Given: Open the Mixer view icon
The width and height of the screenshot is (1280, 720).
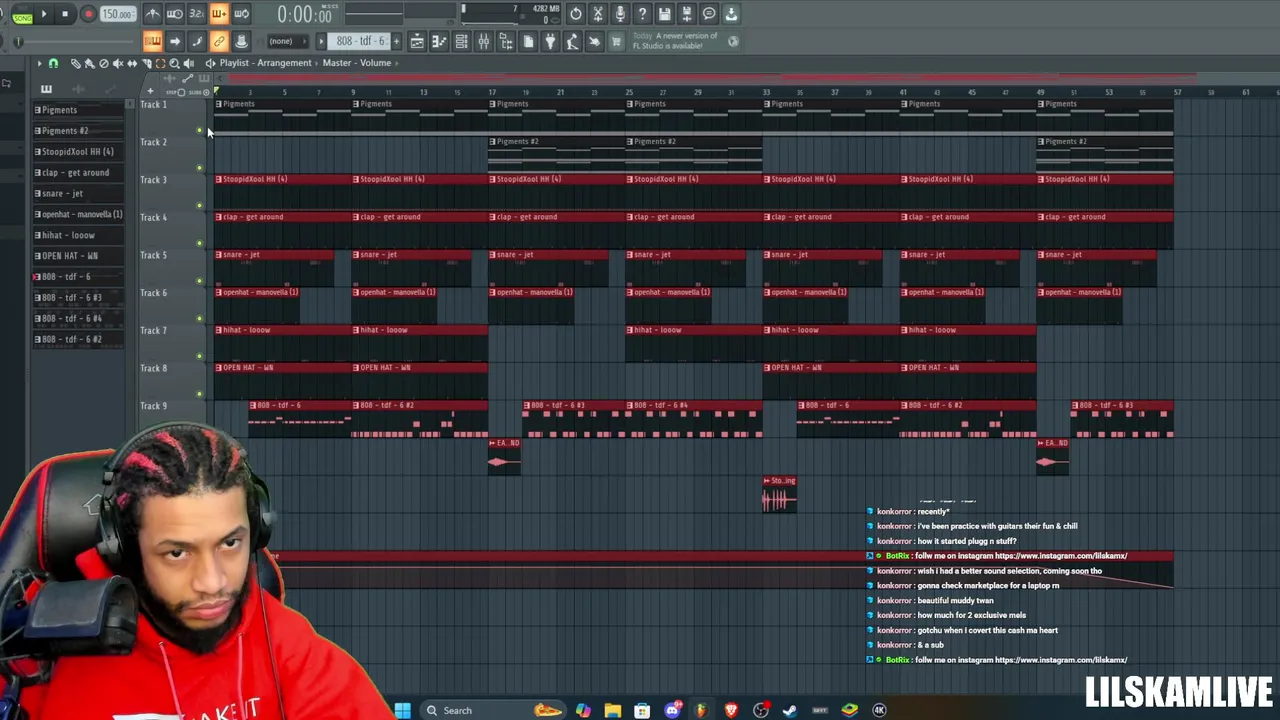Looking at the screenshot, I should pos(484,41).
